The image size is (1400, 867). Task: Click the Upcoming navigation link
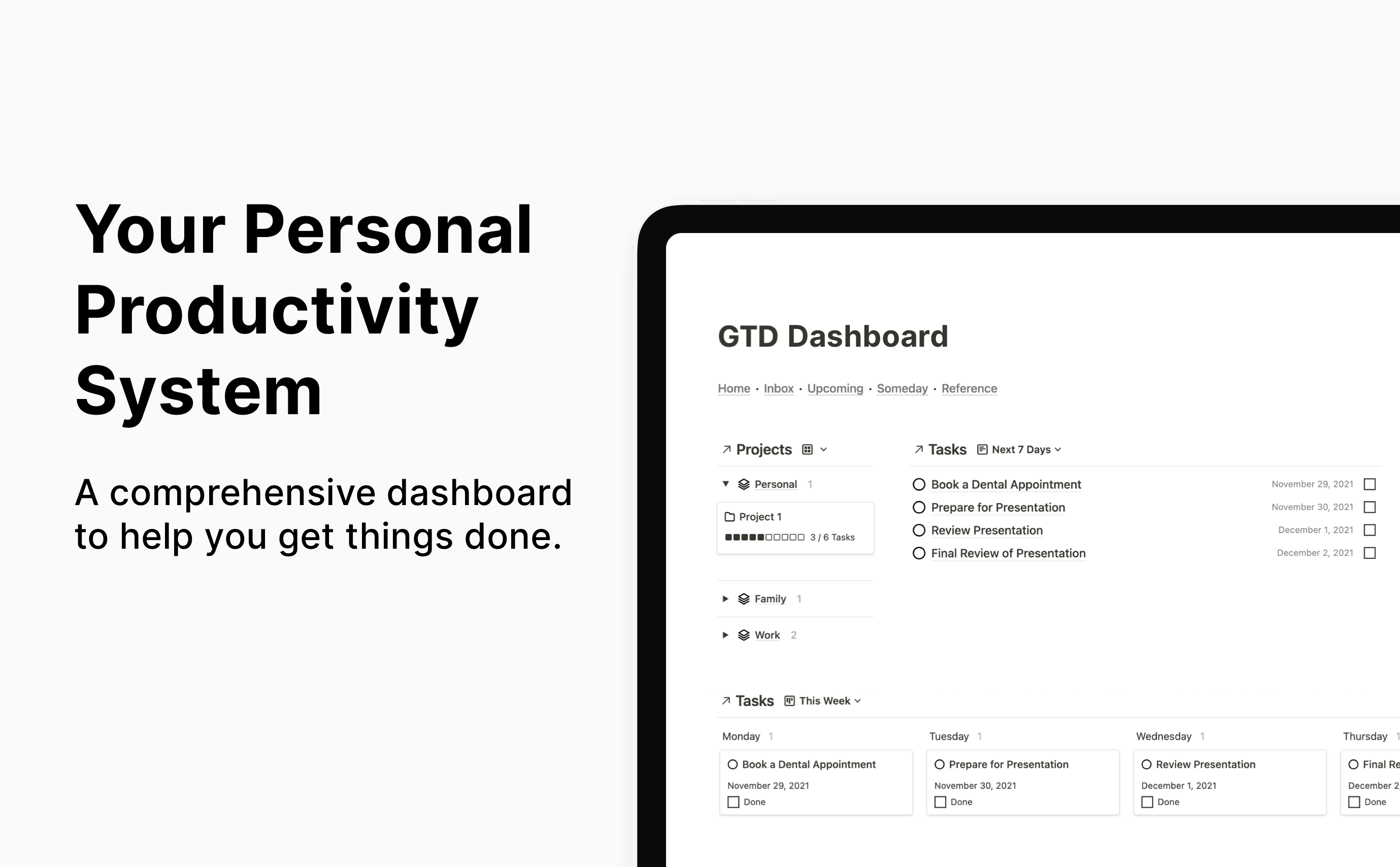(x=834, y=388)
